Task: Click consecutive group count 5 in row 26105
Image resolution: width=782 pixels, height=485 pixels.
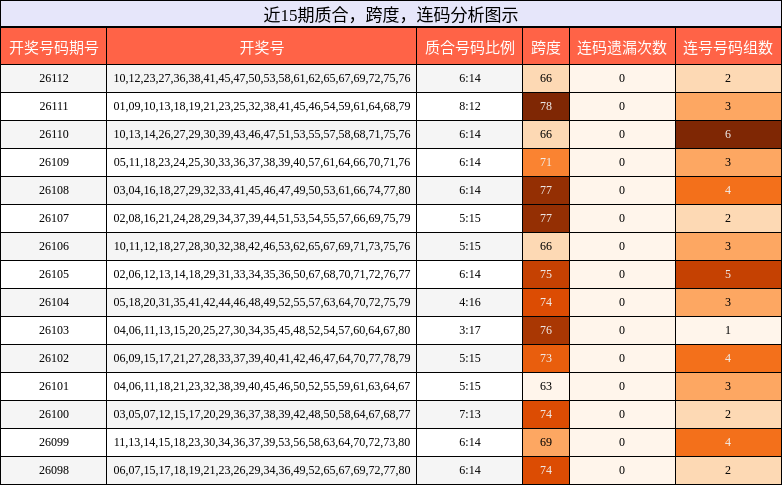Action: coord(728,273)
